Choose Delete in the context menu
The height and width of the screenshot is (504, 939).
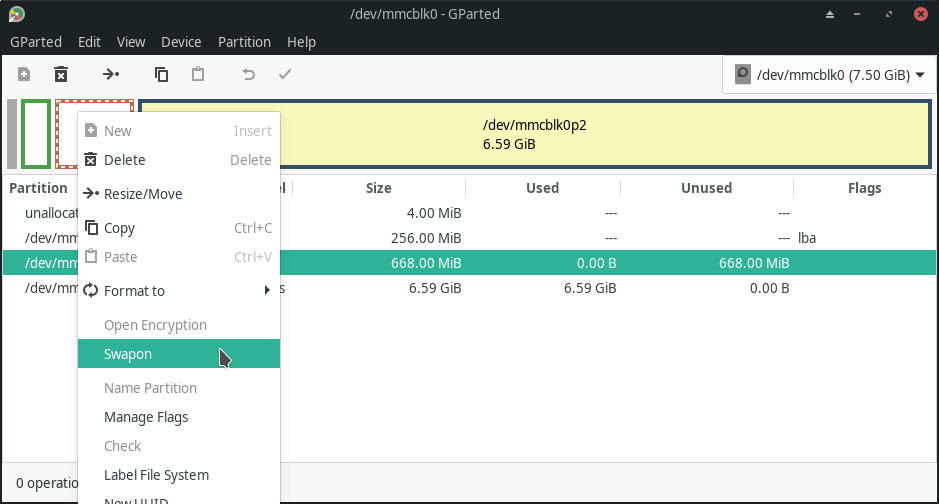(178, 160)
